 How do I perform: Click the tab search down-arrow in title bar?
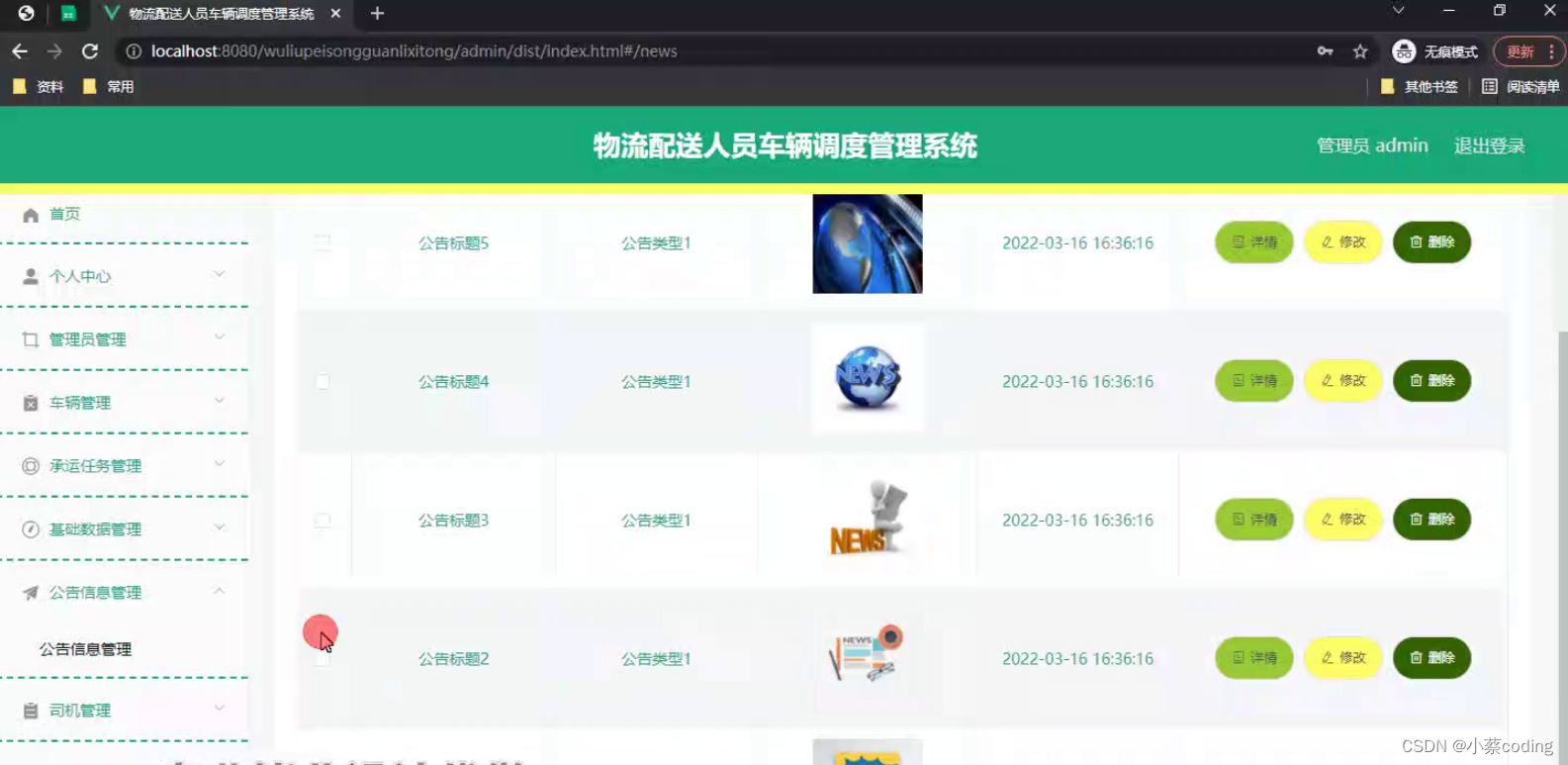click(x=1398, y=11)
